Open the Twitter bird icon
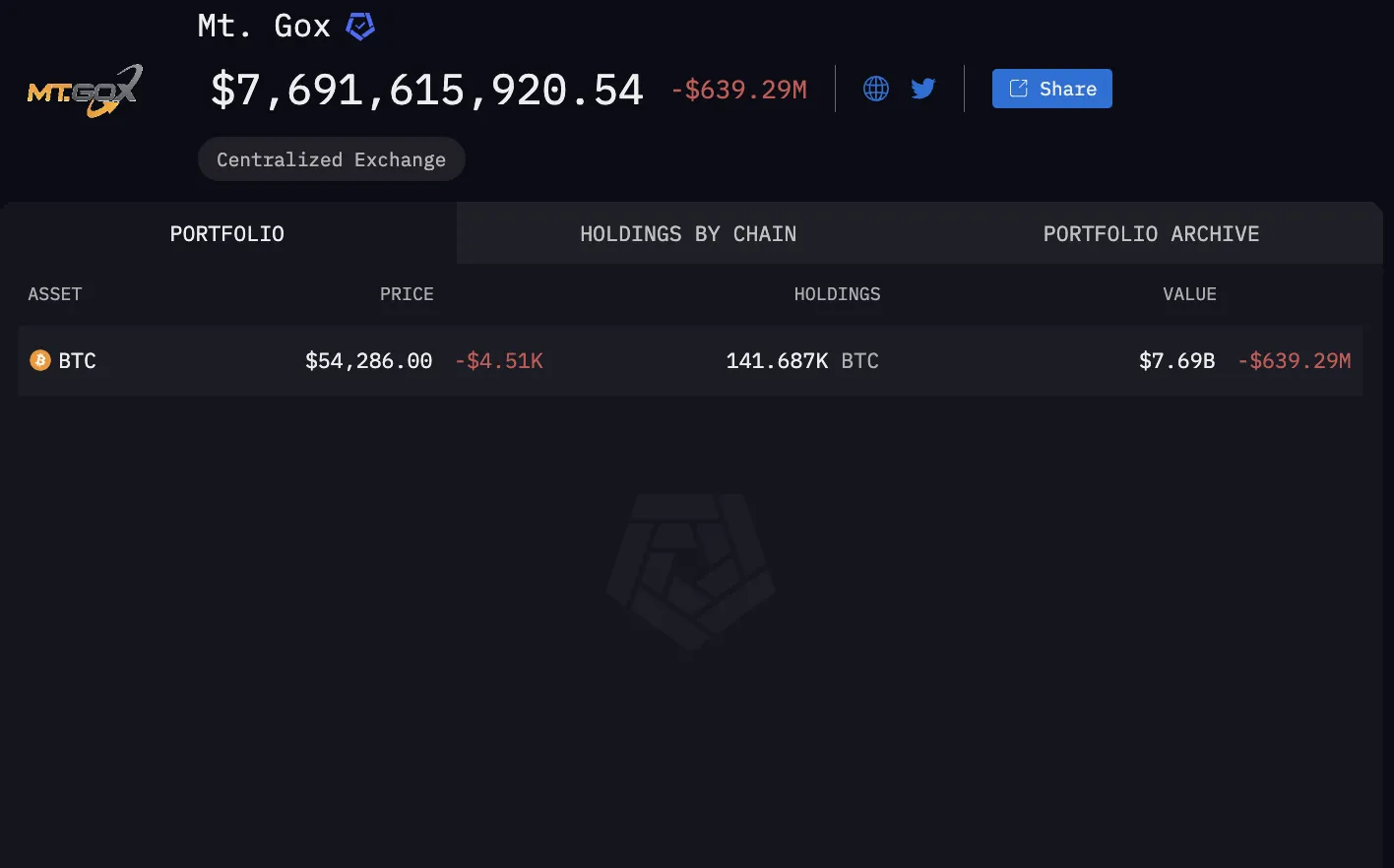The height and width of the screenshot is (868, 1394). [922, 89]
